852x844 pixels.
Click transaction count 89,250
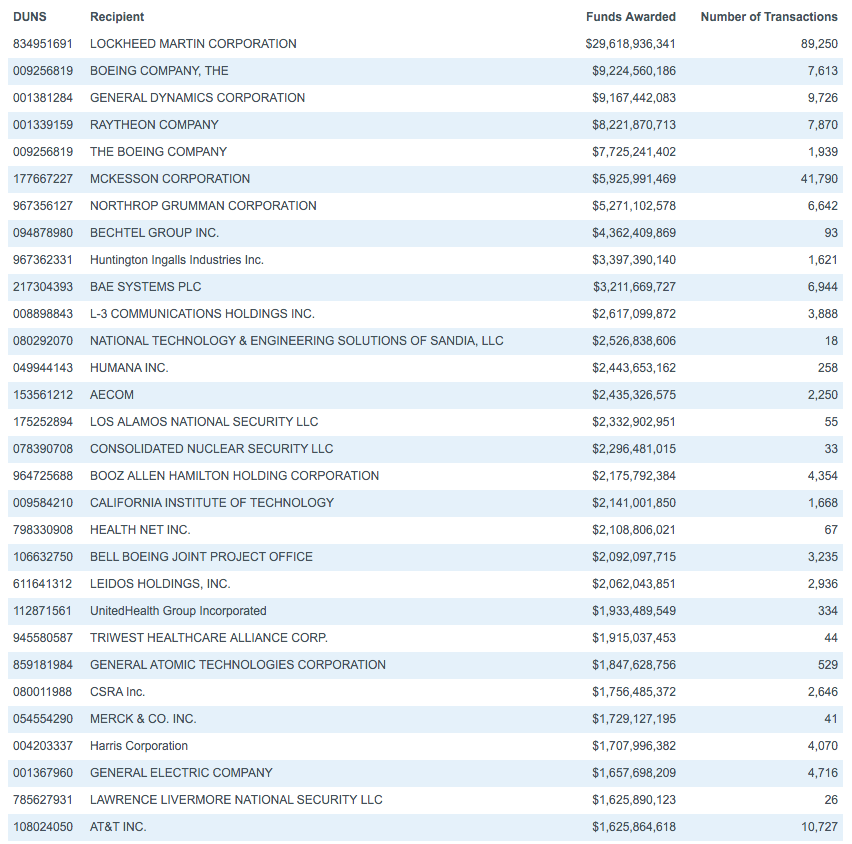pos(819,44)
